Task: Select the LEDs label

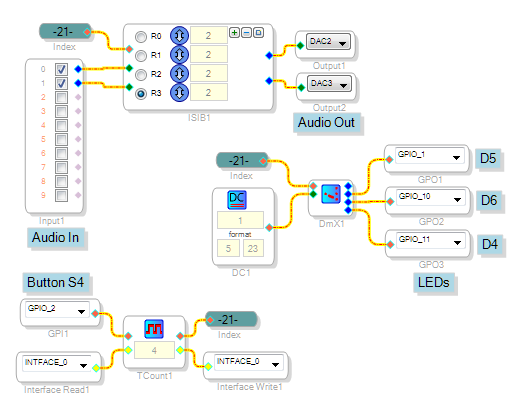Action: click(x=433, y=283)
